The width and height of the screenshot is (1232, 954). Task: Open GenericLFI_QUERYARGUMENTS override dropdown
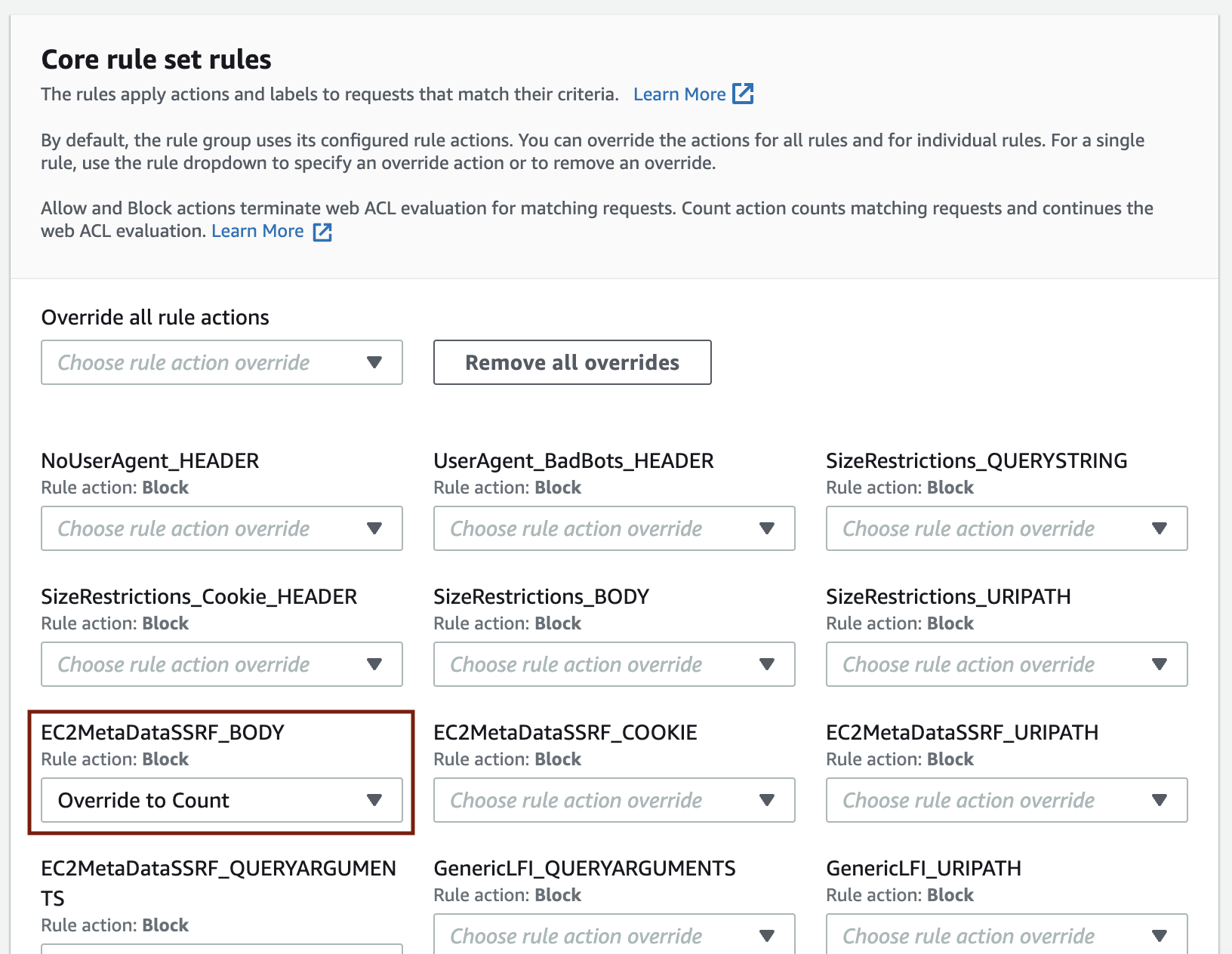[614, 936]
